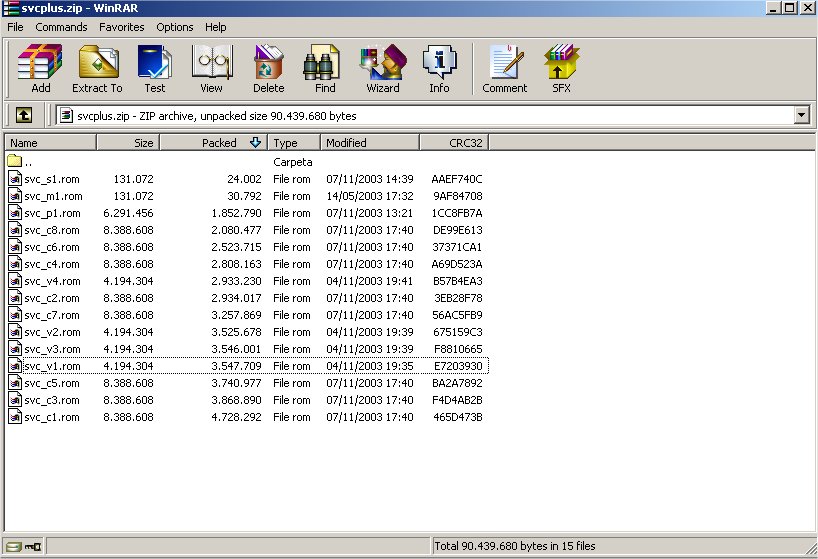Sort list by CRC32 column header

click(x=453, y=143)
